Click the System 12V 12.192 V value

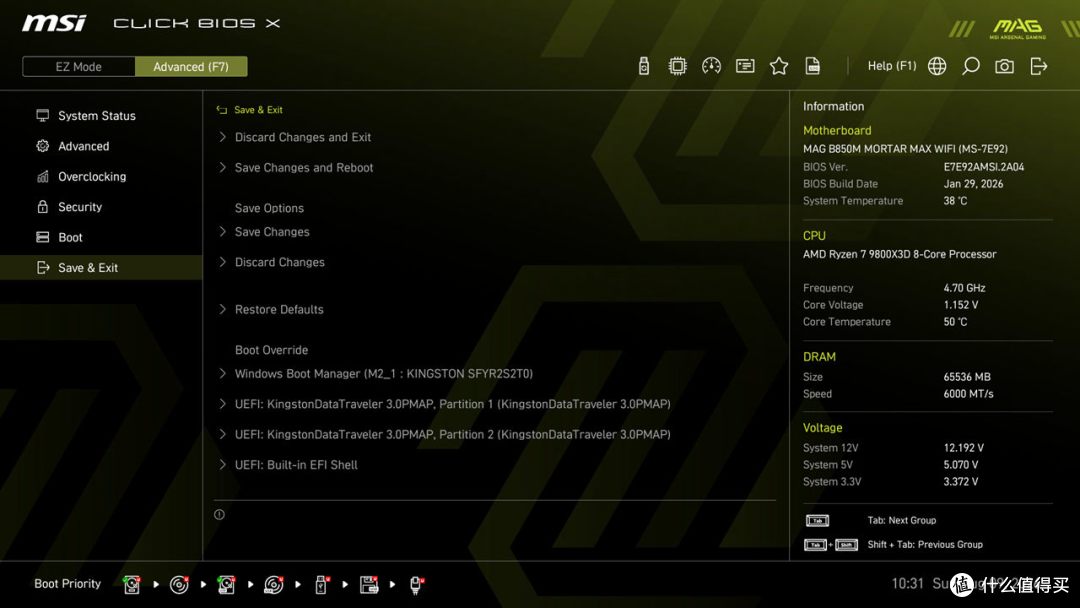coord(964,448)
